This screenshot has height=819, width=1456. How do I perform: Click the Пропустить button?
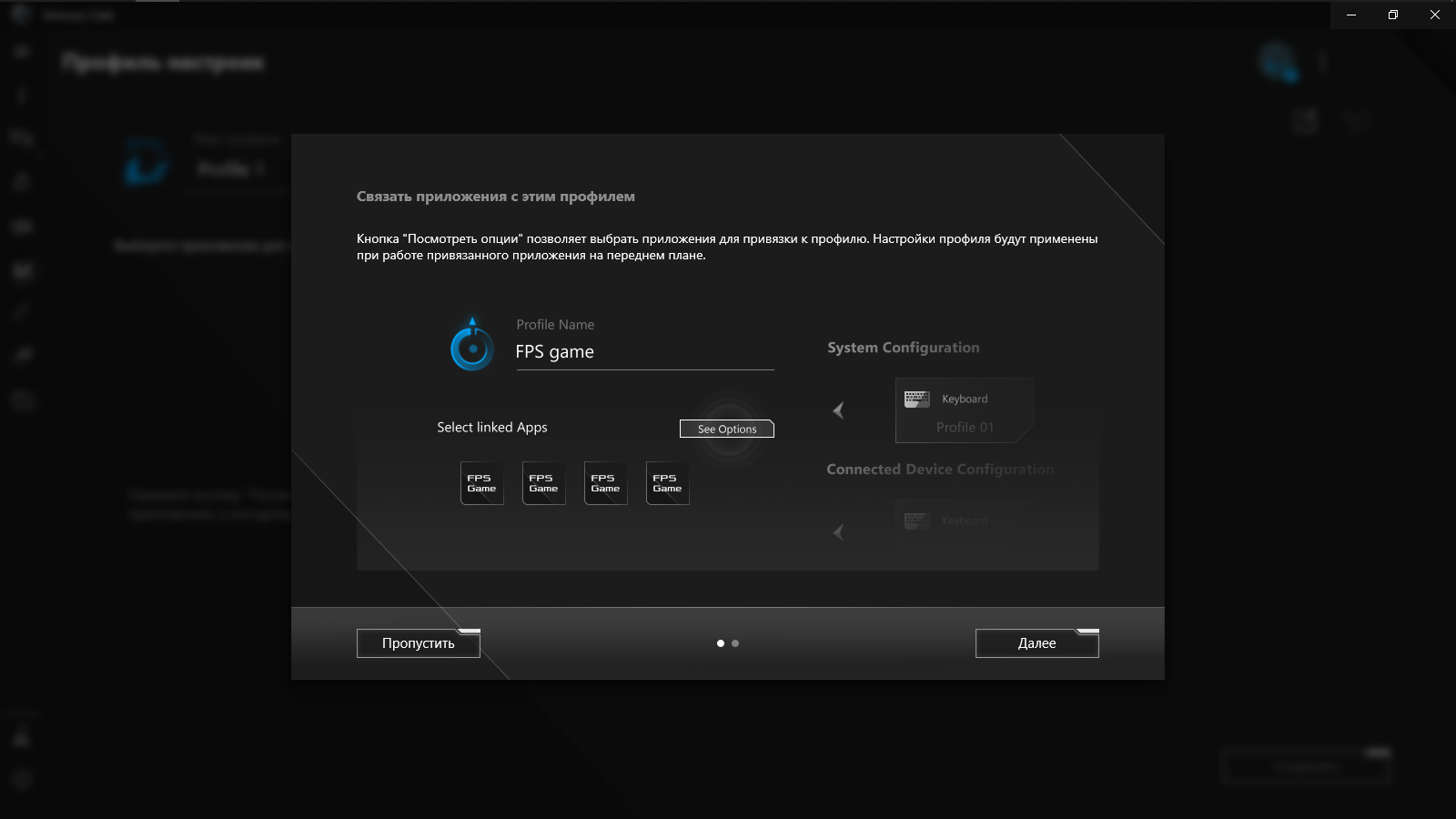pos(418,642)
